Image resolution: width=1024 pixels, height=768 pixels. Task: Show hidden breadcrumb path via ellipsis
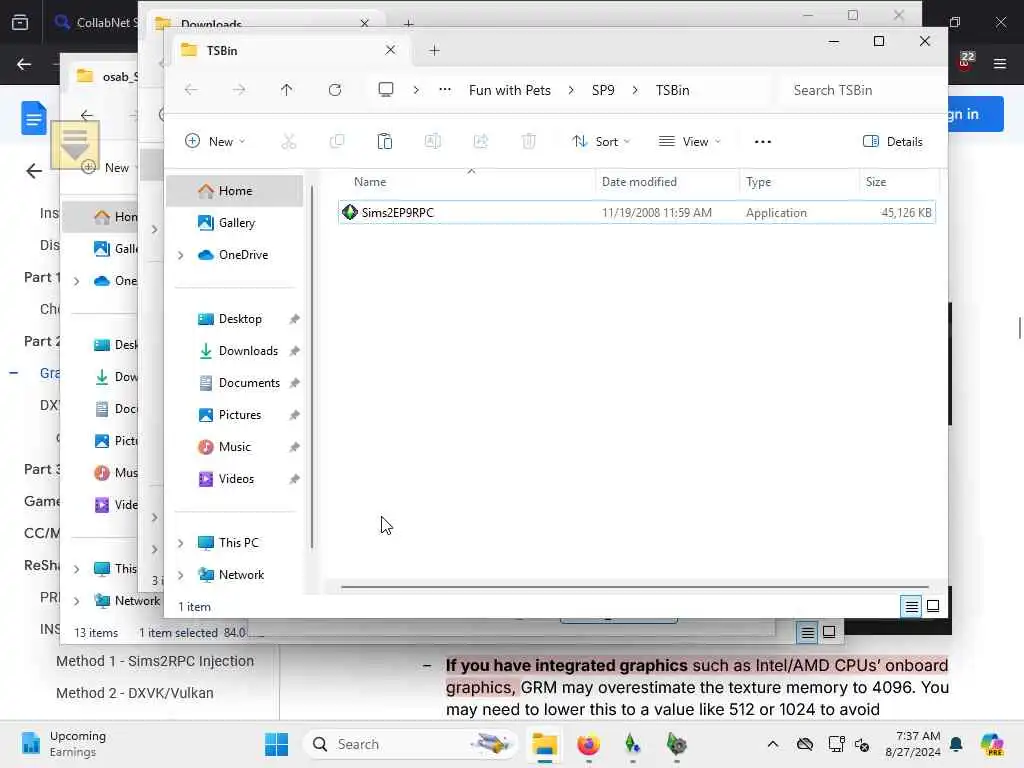445,90
